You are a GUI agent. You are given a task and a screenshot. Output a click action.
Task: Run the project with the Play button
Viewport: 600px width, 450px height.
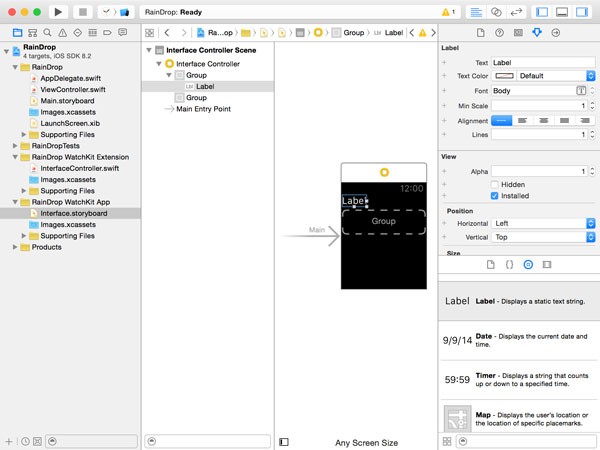[58, 12]
